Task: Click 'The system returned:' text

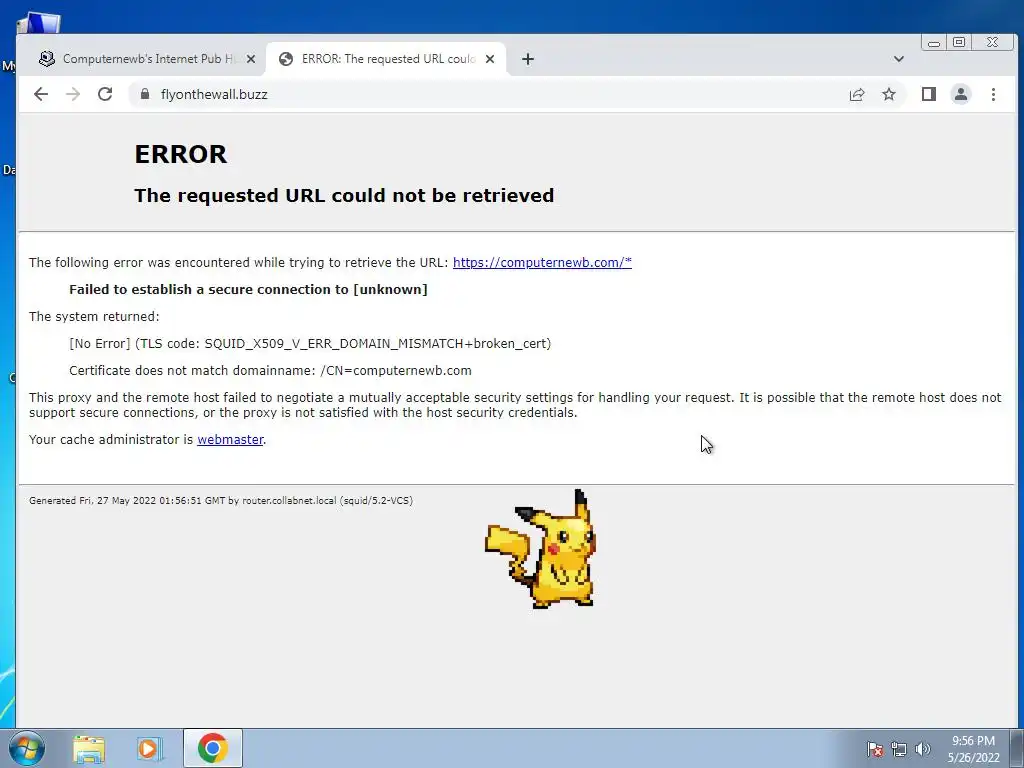Action: pos(94,317)
